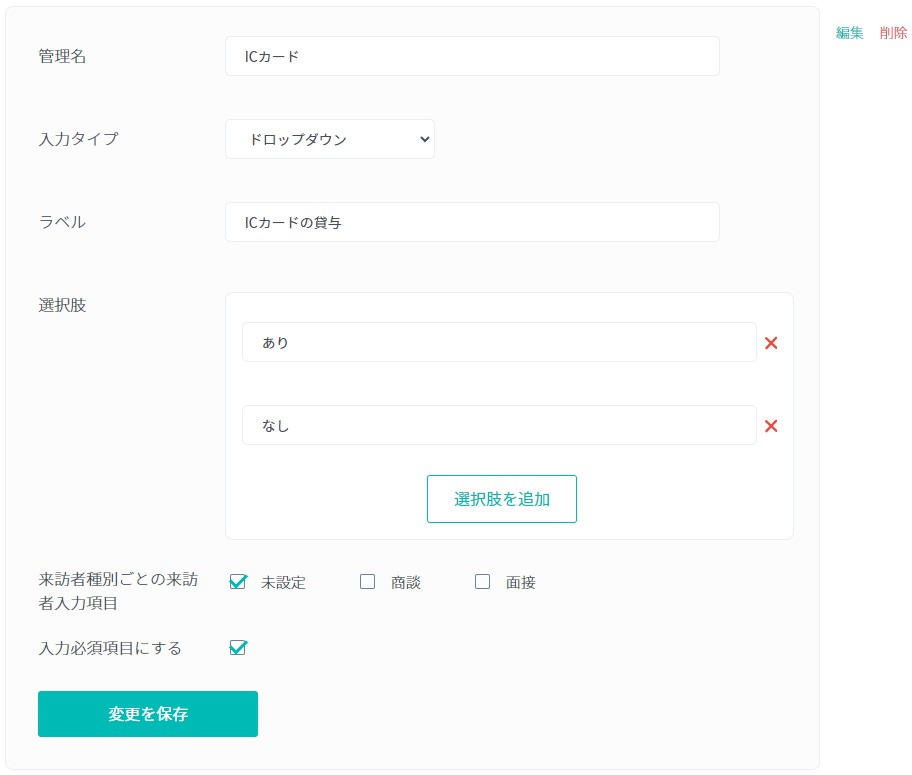Edit the あり choice field

[x=499, y=342]
